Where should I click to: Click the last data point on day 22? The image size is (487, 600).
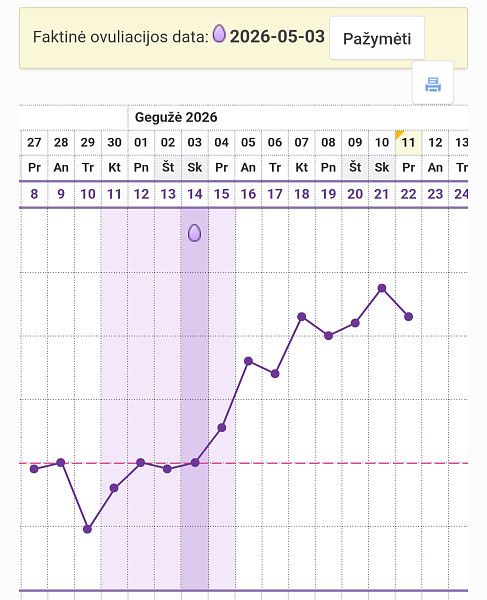409,316
